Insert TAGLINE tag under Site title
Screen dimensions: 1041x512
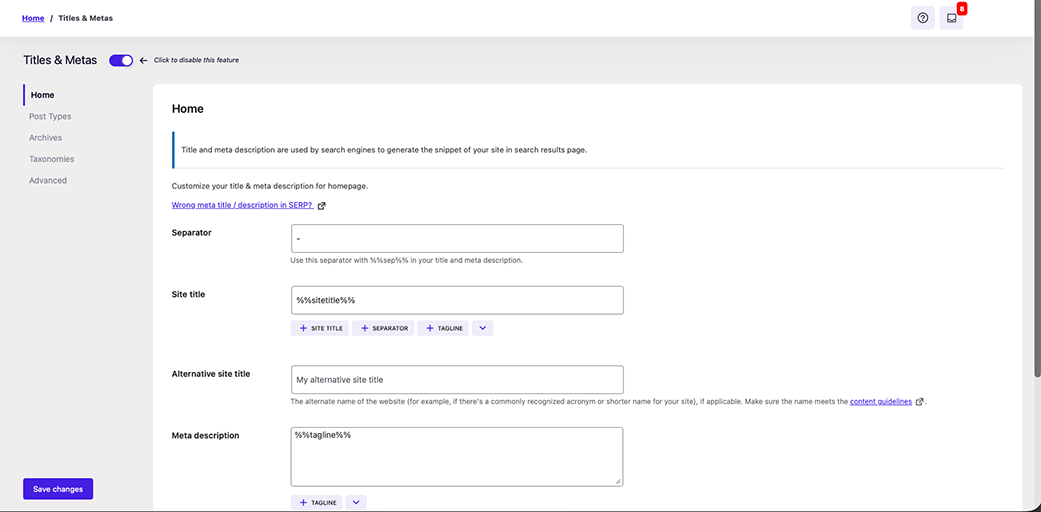pos(443,328)
